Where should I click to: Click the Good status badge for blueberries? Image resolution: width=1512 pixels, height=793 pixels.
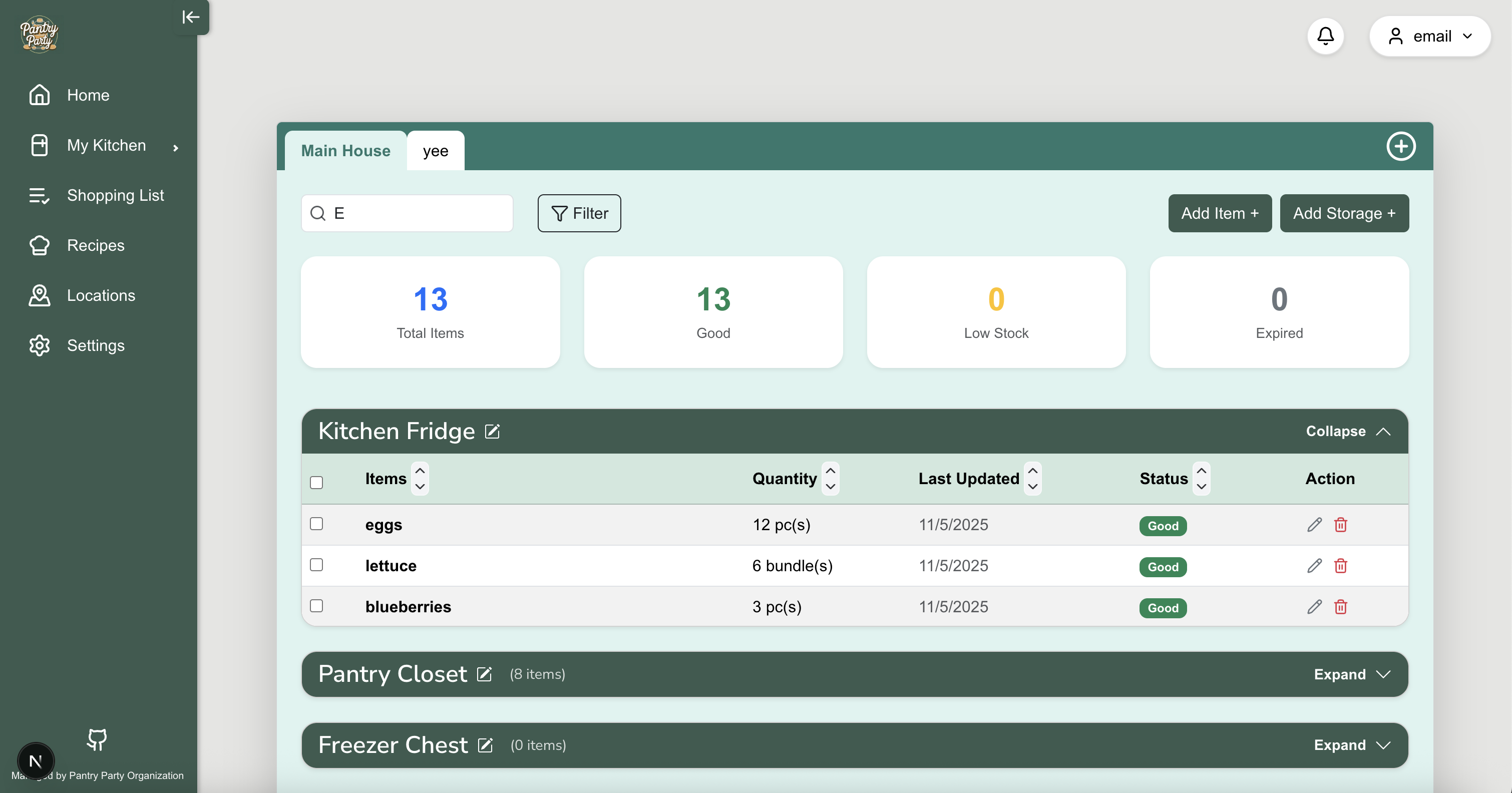coord(1163,608)
